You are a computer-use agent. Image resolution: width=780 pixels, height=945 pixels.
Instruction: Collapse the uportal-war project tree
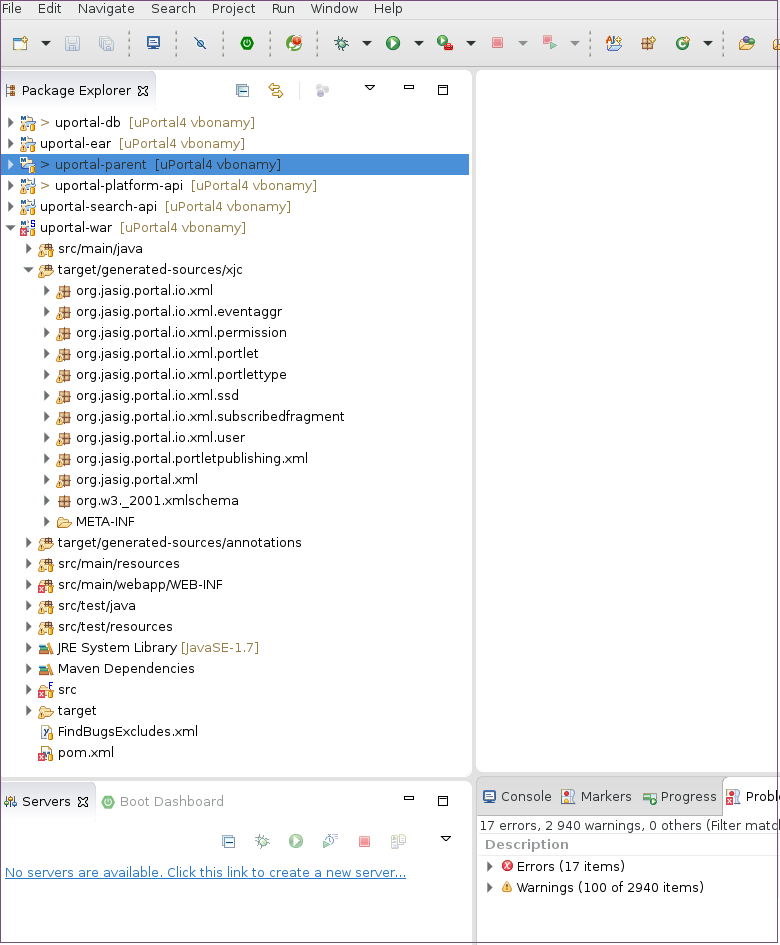[x=10, y=228]
